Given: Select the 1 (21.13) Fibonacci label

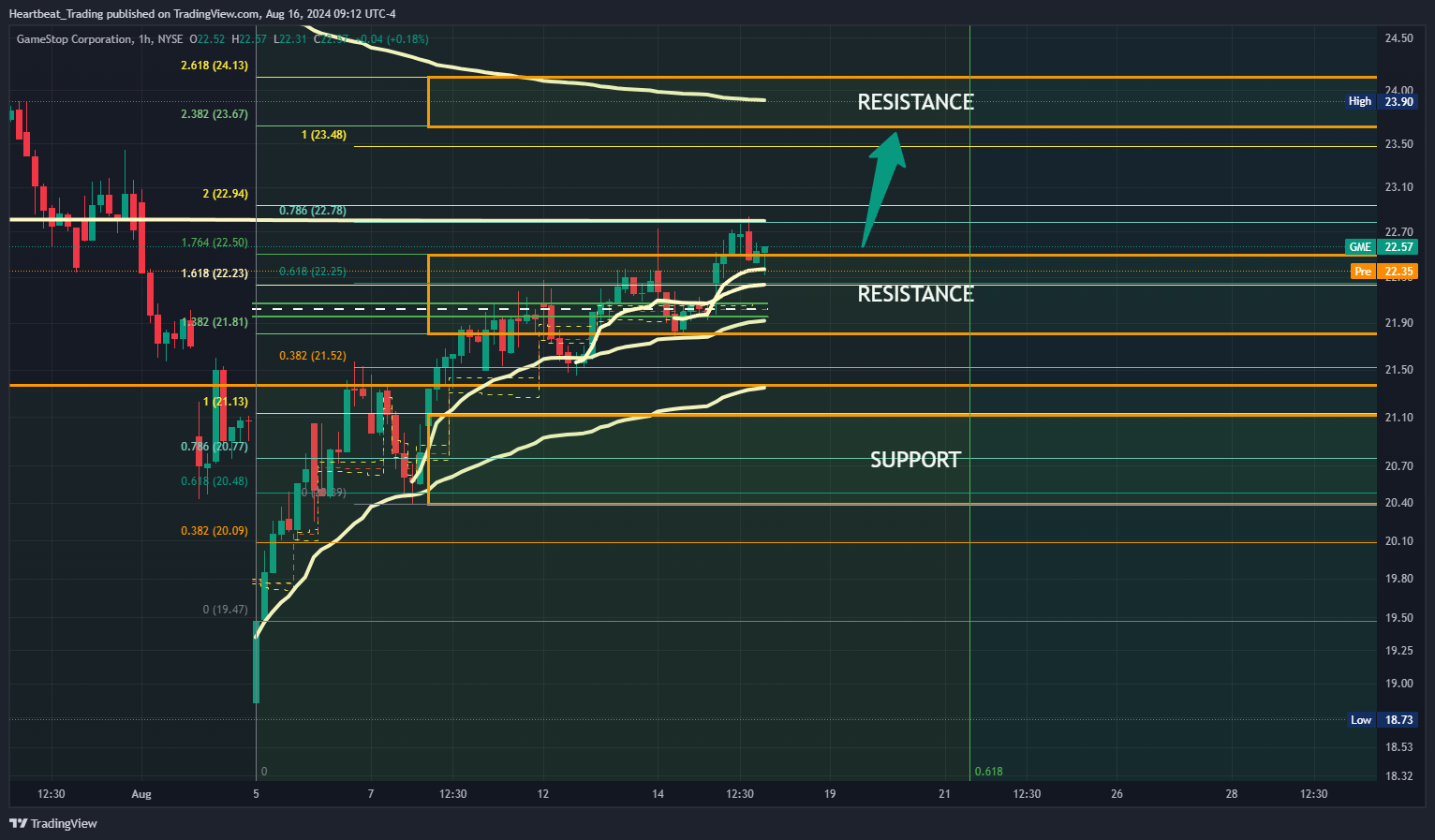Looking at the screenshot, I should pyautogui.click(x=226, y=402).
